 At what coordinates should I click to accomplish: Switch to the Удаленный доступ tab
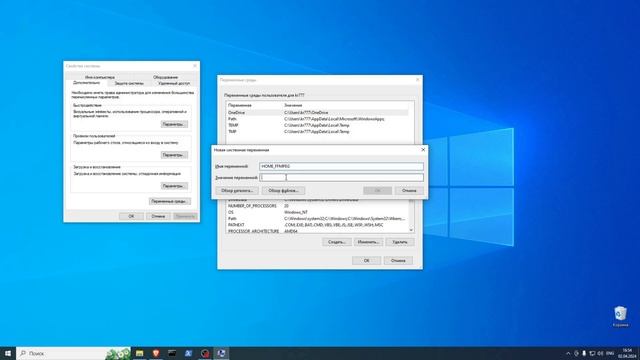(x=174, y=83)
